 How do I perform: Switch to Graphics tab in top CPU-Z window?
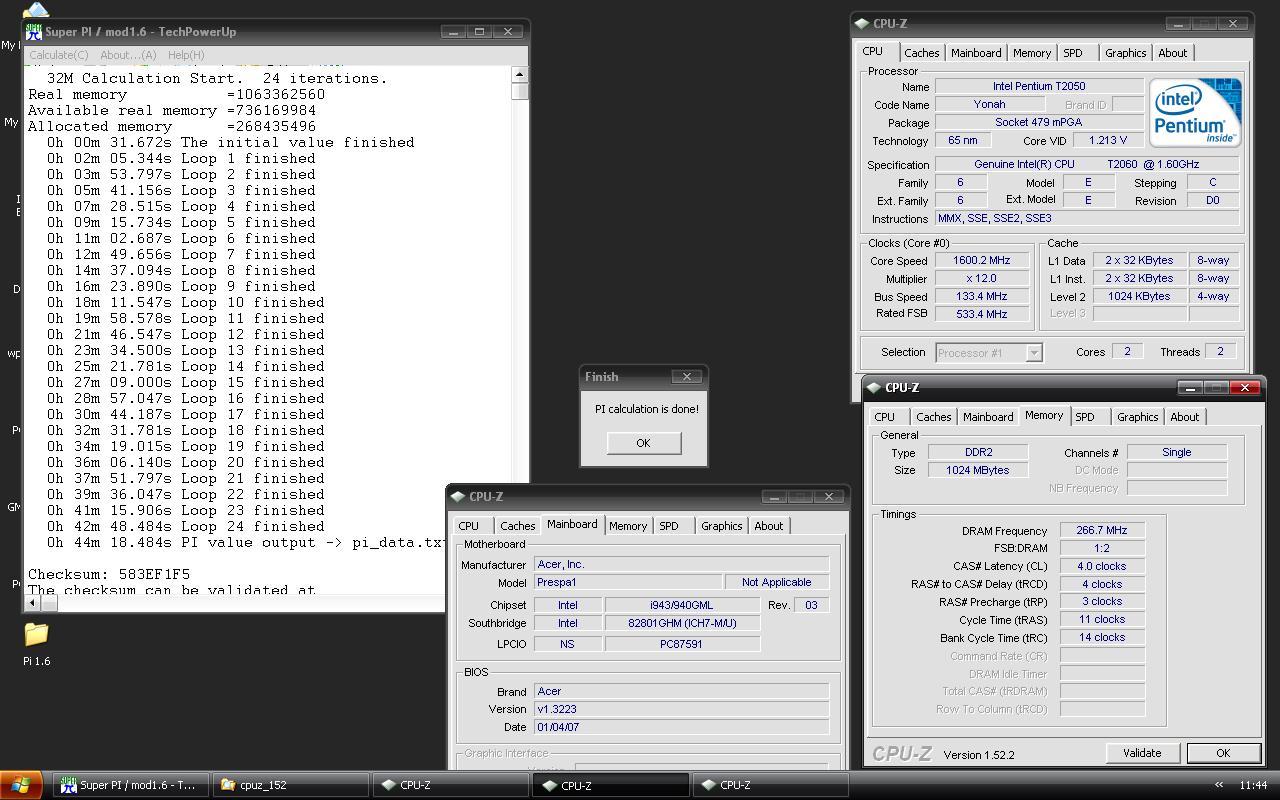tap(1125, 53)
